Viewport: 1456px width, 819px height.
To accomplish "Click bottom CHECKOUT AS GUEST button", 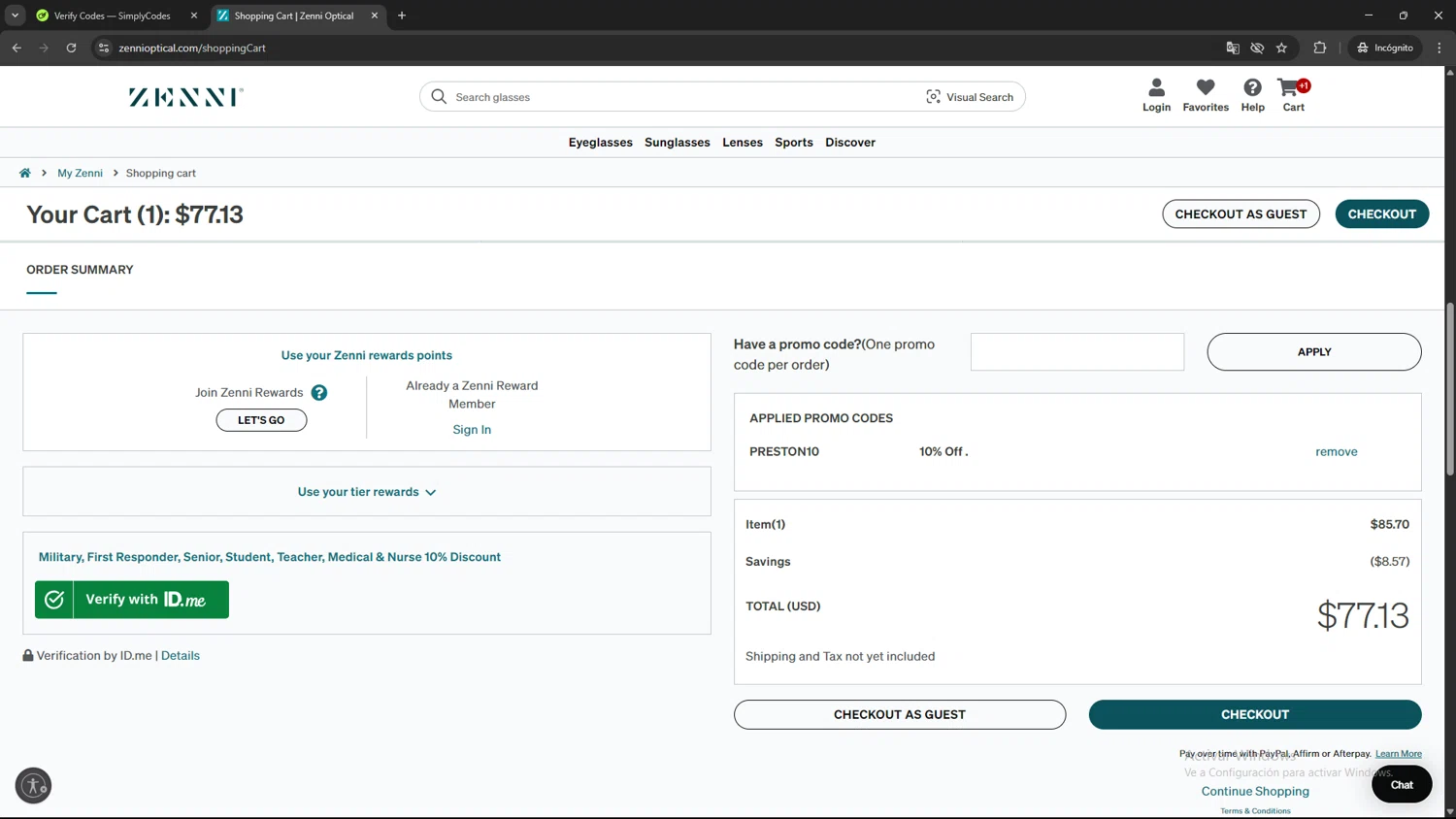I will point(900,715).
